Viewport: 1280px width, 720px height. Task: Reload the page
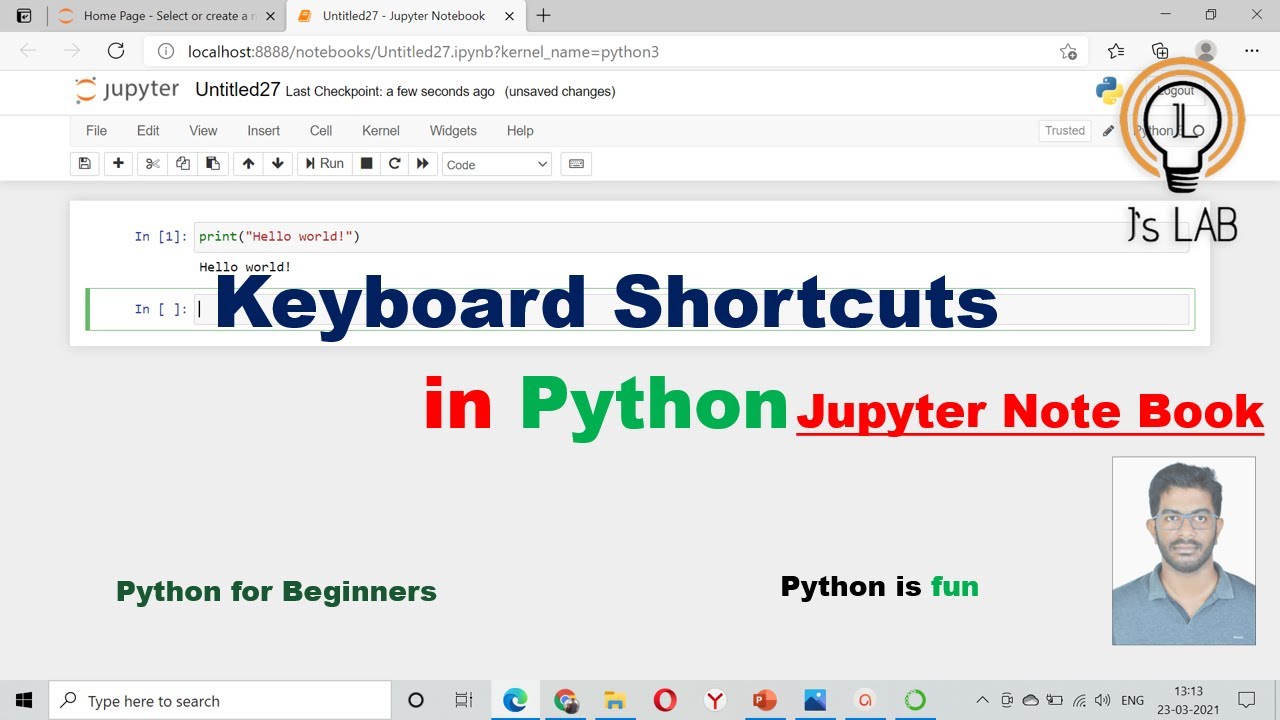116,51
